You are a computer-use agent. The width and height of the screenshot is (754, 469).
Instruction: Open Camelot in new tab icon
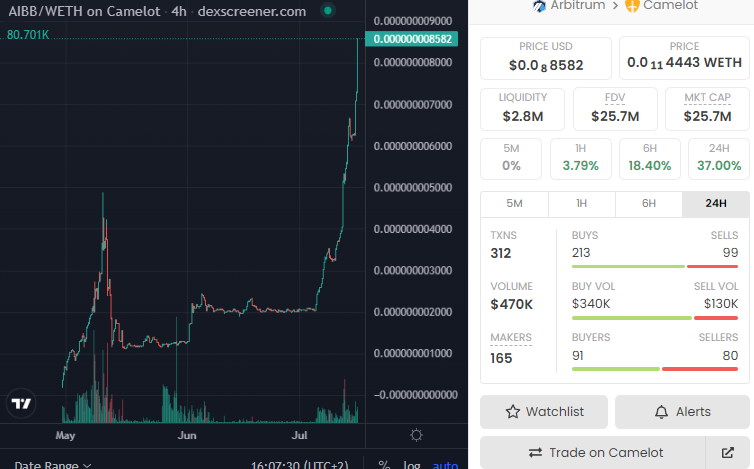coord(728,453)
